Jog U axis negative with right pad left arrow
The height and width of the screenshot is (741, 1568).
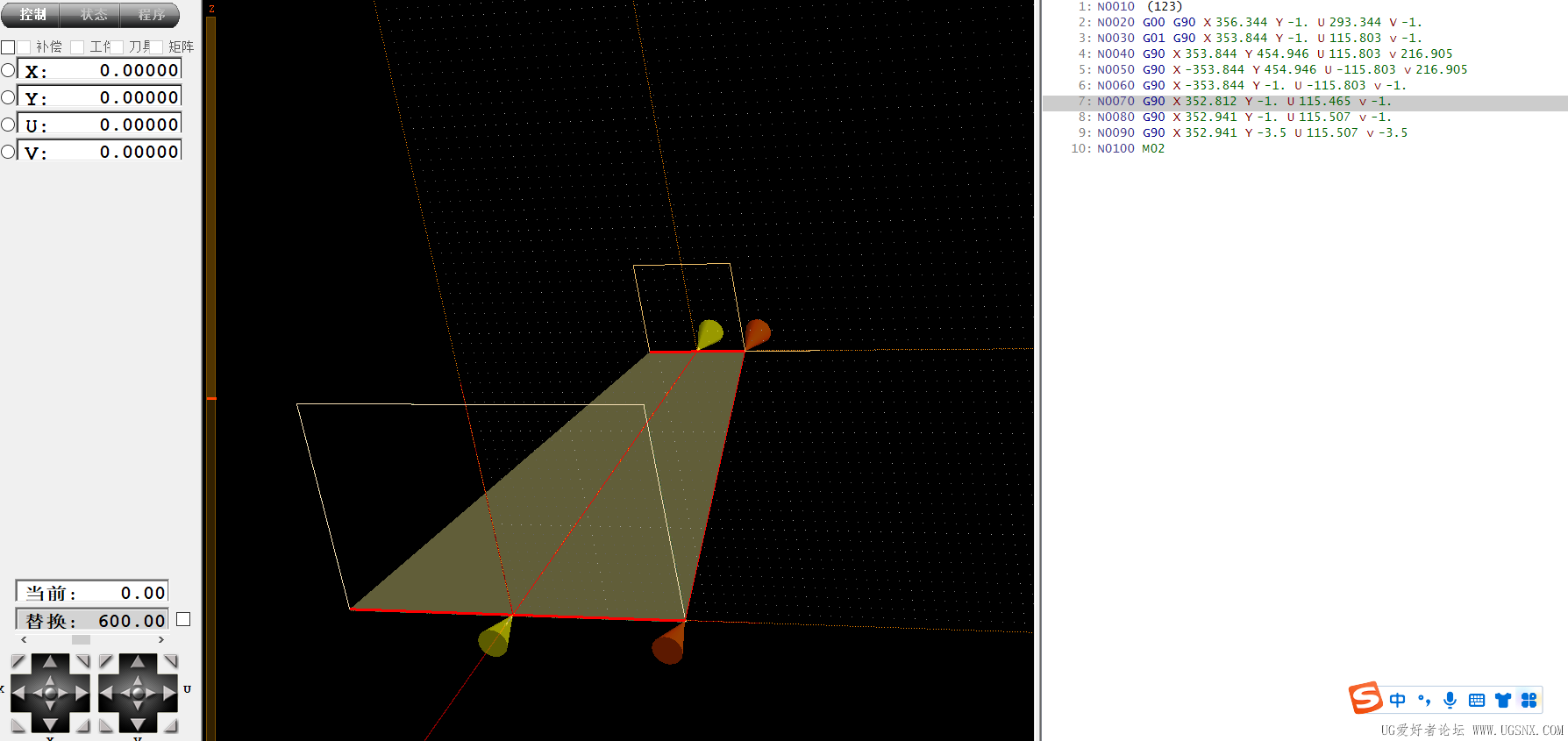[x=106, y=693]
